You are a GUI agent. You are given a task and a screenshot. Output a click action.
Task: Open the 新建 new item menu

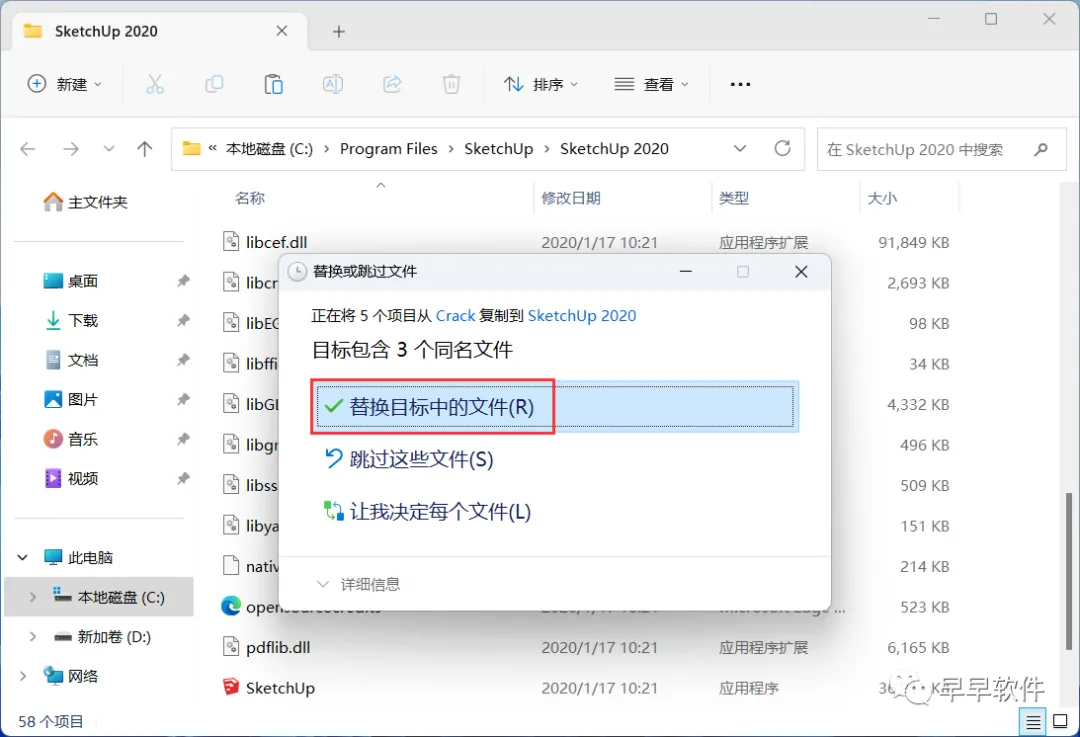pos(64,84)
